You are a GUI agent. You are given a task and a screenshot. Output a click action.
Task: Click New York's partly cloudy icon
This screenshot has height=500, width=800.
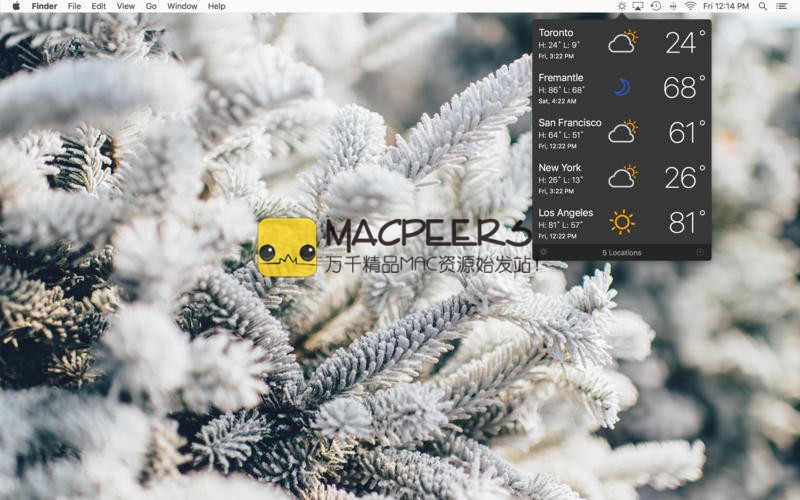point(623,176)
